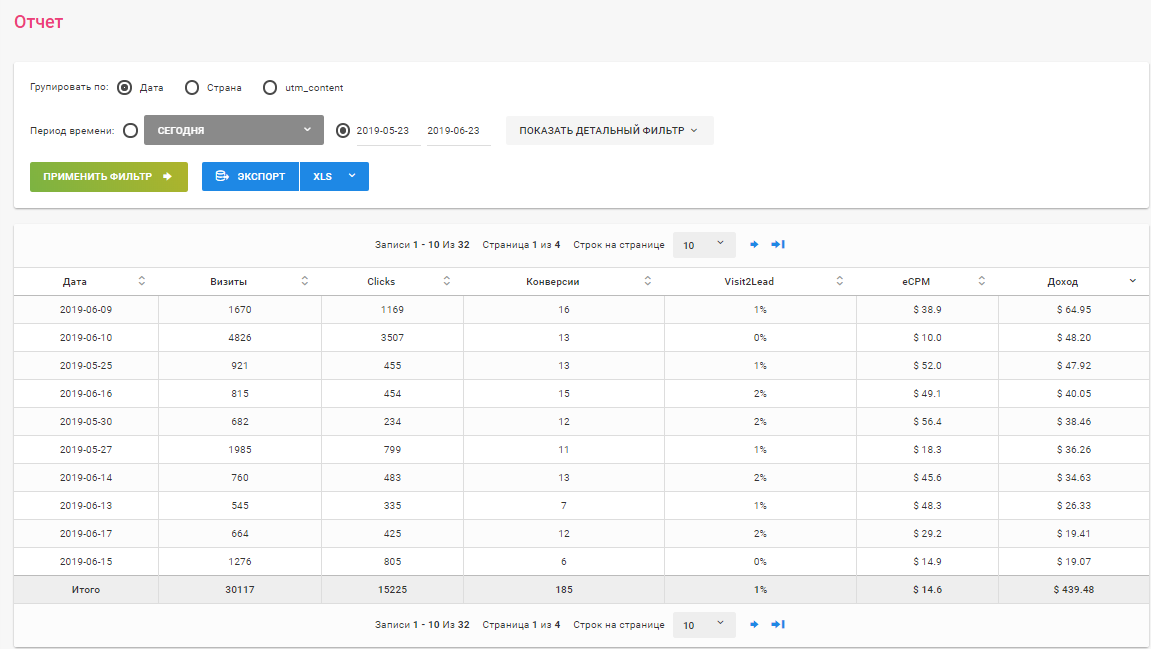Open the СЕГОДНЯ period dropdown
Screen dimensions: 1151x649
pyautogui.click(x=233, y=130)
